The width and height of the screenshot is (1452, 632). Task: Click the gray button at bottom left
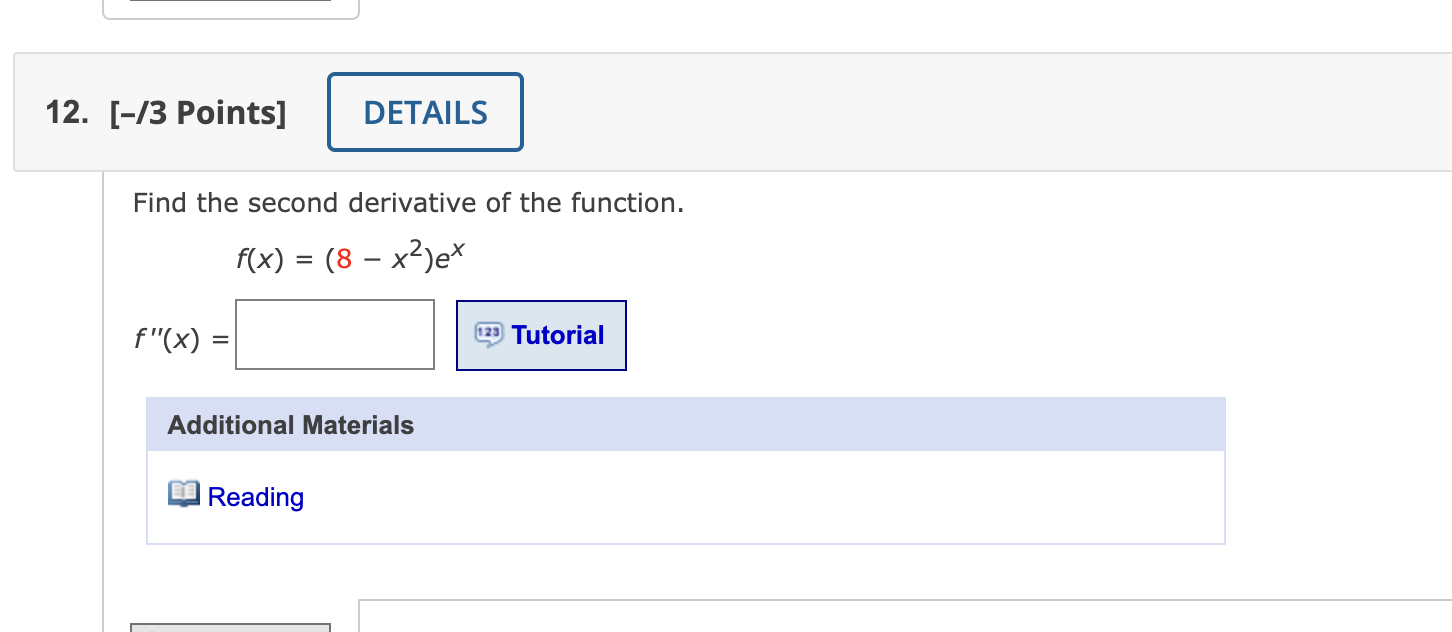click(230, 627)
